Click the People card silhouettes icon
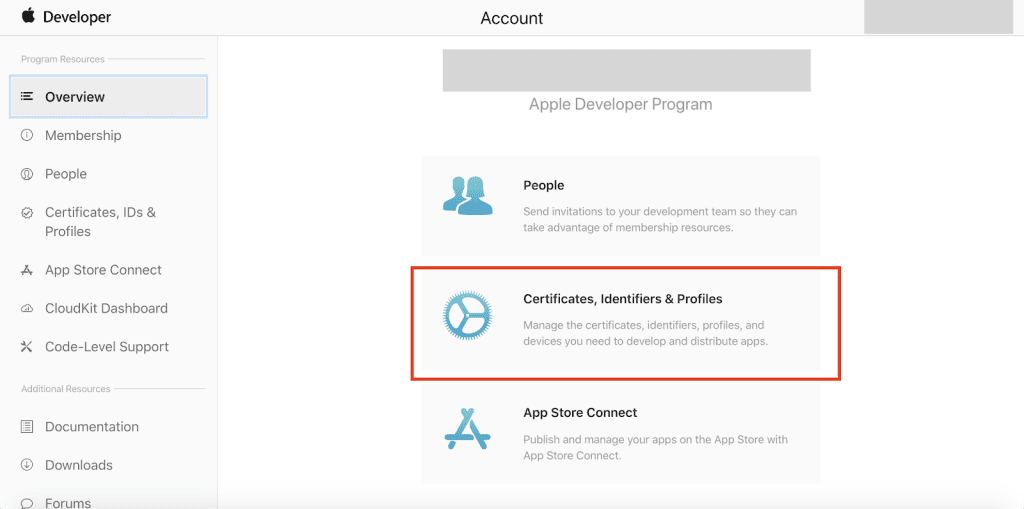 pyautogui.click(x=468, y=195)
